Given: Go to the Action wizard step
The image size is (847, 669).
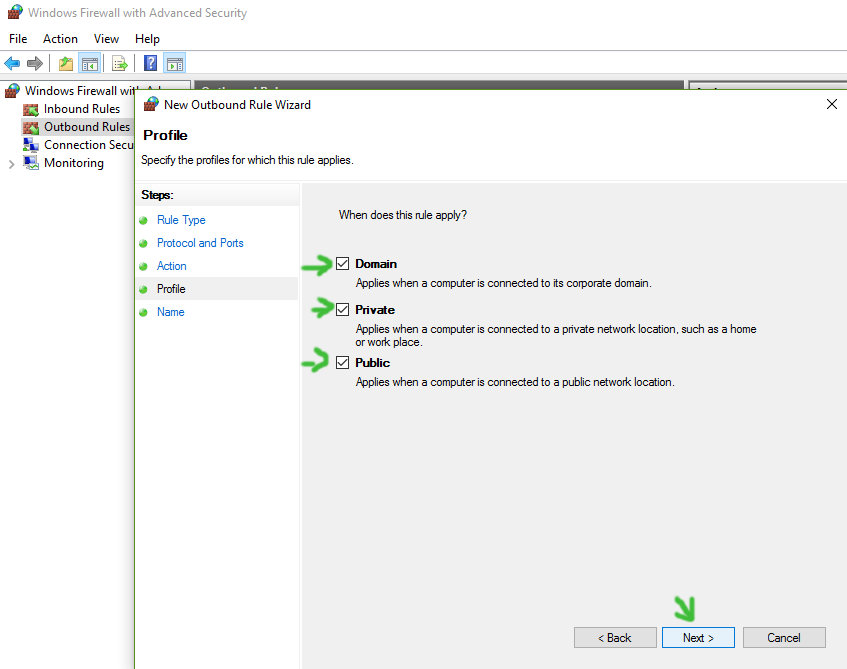Looking at the screenshot, I should click(x=172, y=266).
